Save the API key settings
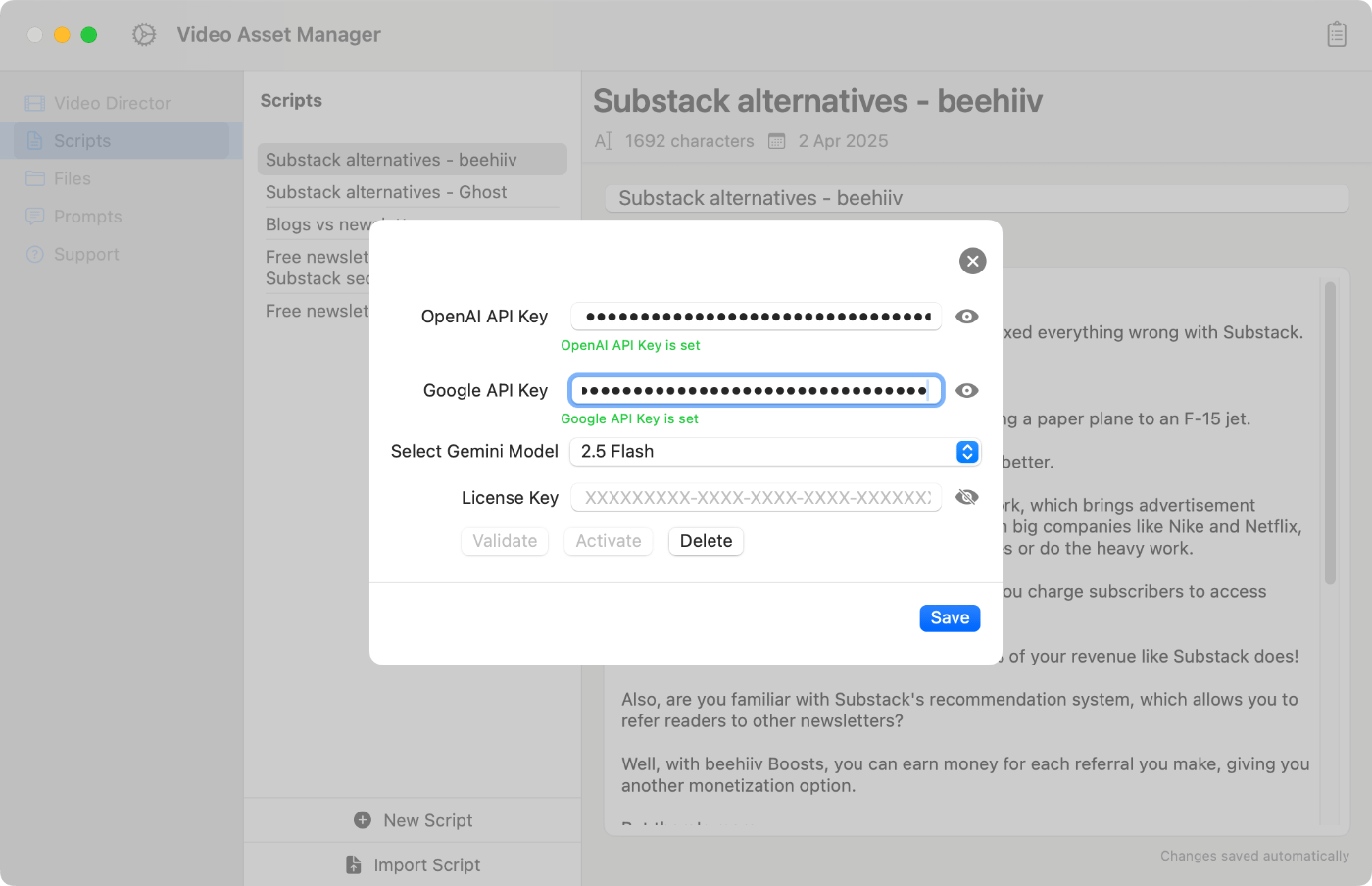 tap(949, 617)
